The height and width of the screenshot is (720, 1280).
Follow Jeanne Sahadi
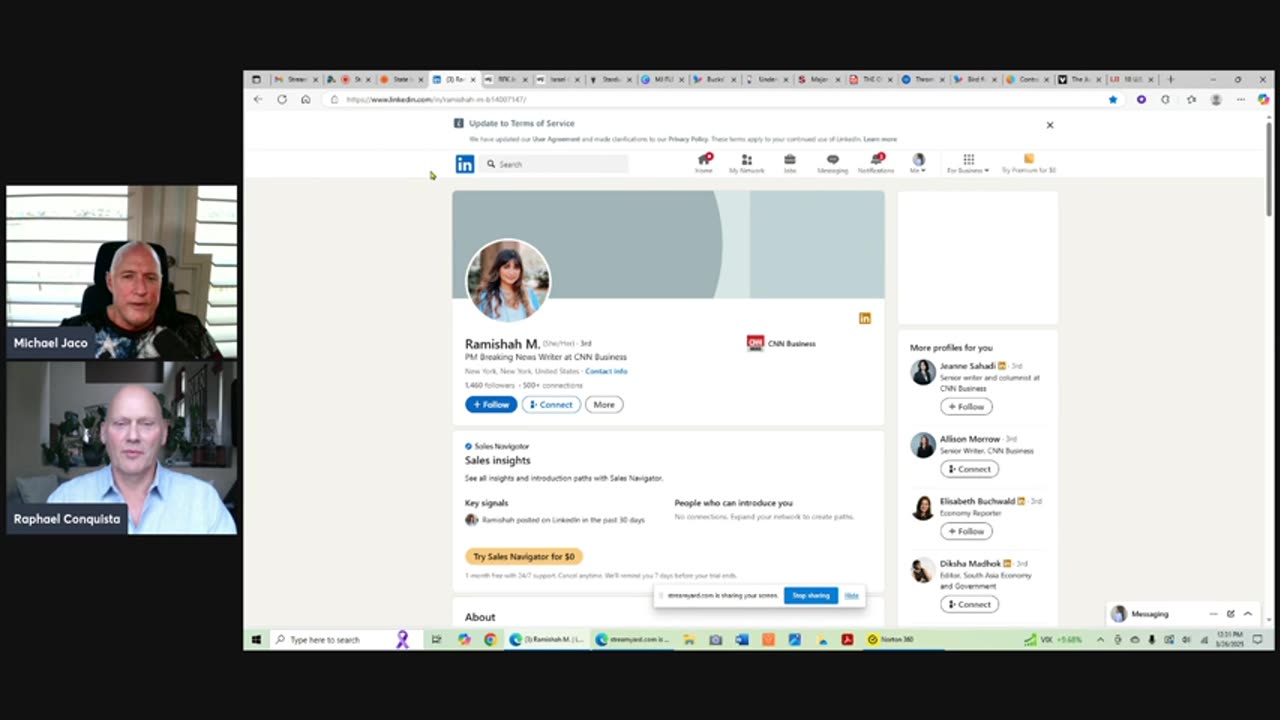(966, 407)
